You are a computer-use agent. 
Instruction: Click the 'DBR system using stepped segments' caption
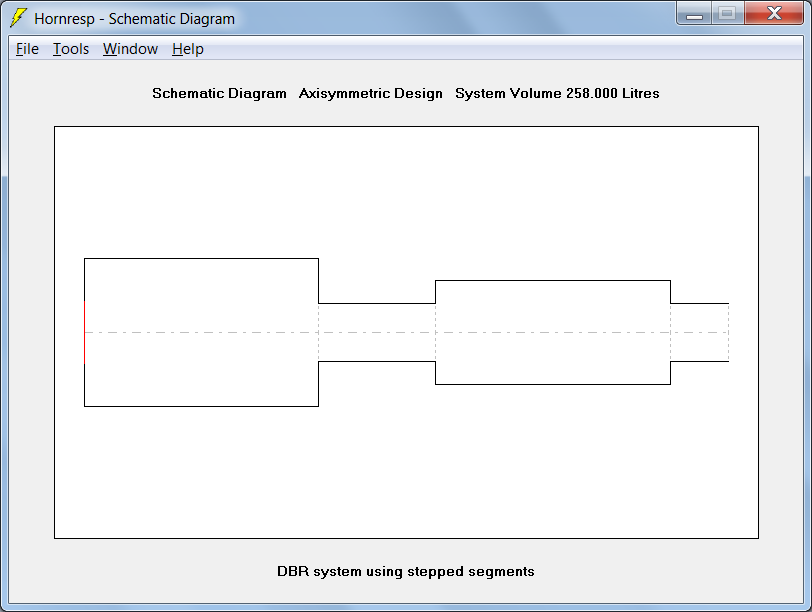pos(405,572)
